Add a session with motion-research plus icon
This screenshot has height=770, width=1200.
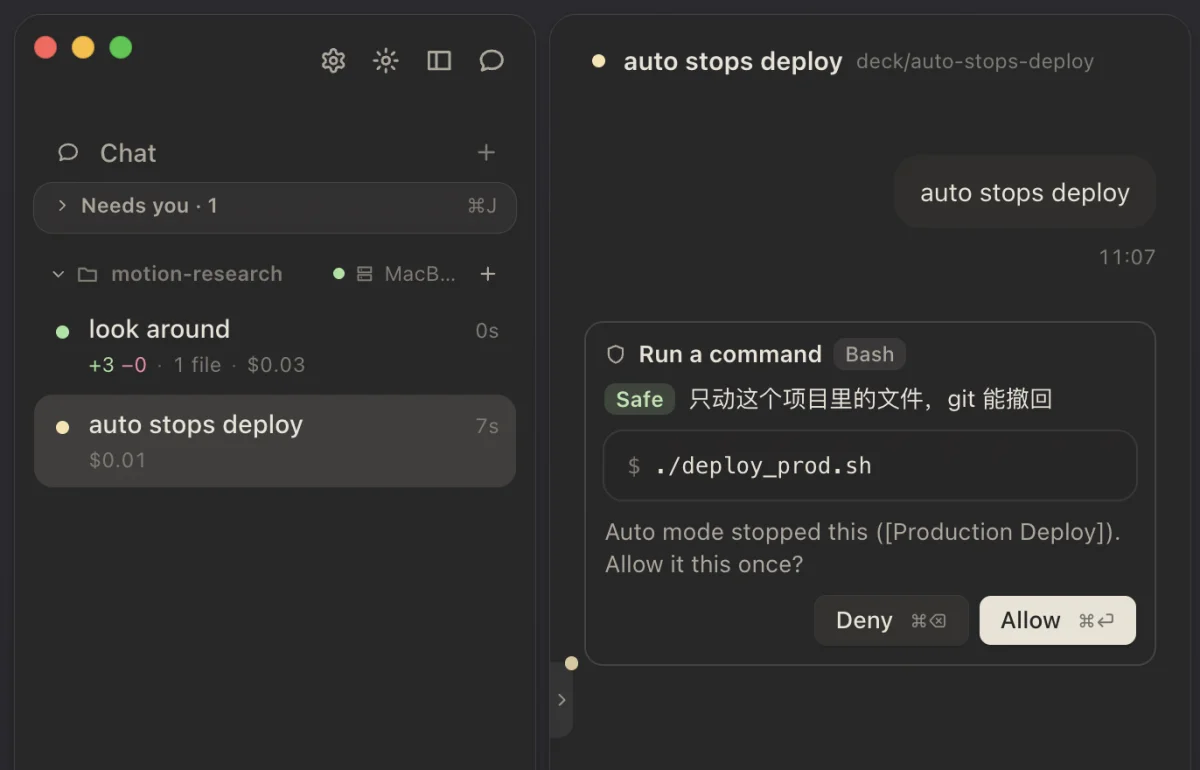coord(488,274)
